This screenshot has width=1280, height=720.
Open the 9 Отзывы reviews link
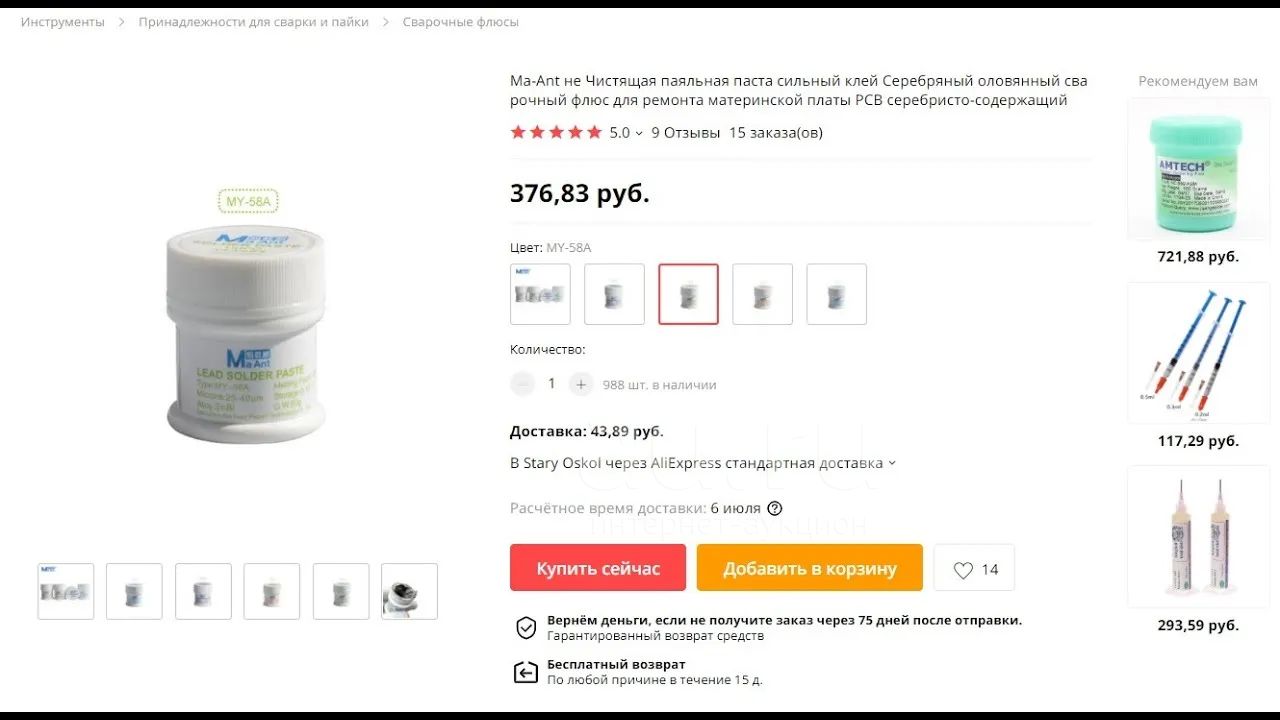(686, 132)
